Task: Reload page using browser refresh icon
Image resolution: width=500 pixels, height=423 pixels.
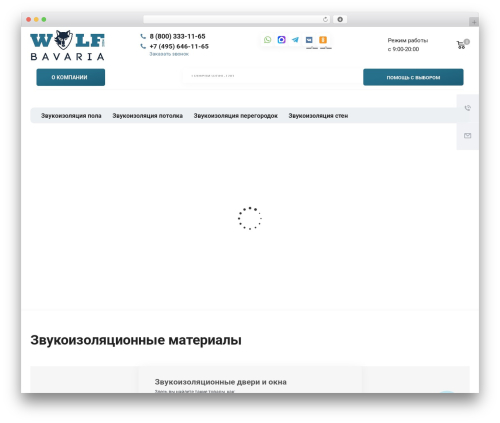Action: pos(325,19)
